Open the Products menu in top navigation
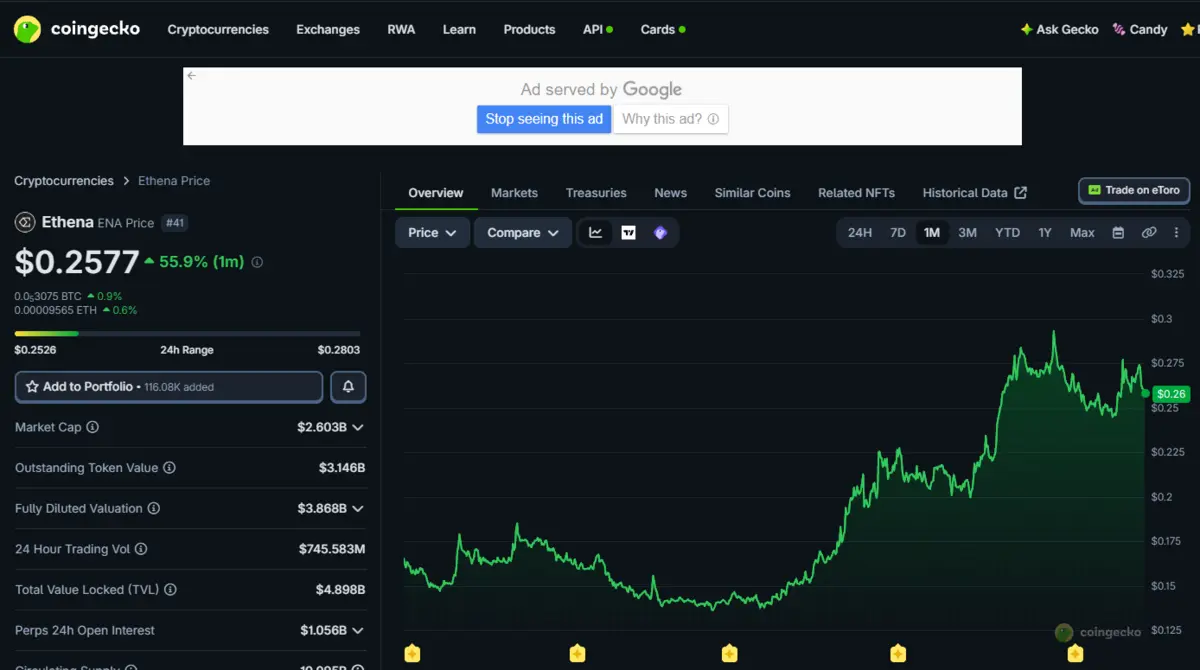Image resolution: width=1200 pixels, height=670 pixels. click(x=529, y=29)
